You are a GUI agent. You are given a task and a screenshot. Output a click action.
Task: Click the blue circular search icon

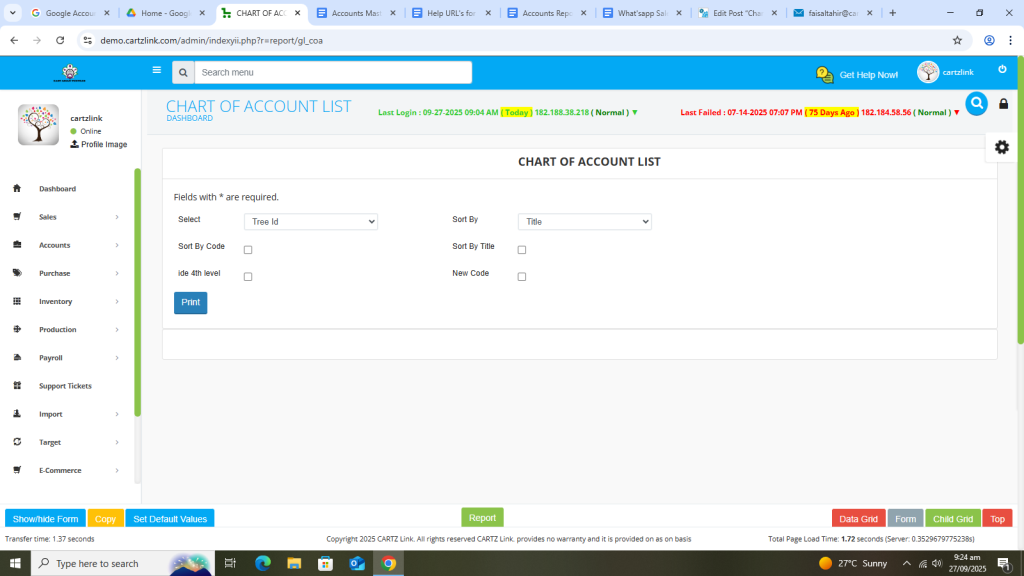[976, 103]
